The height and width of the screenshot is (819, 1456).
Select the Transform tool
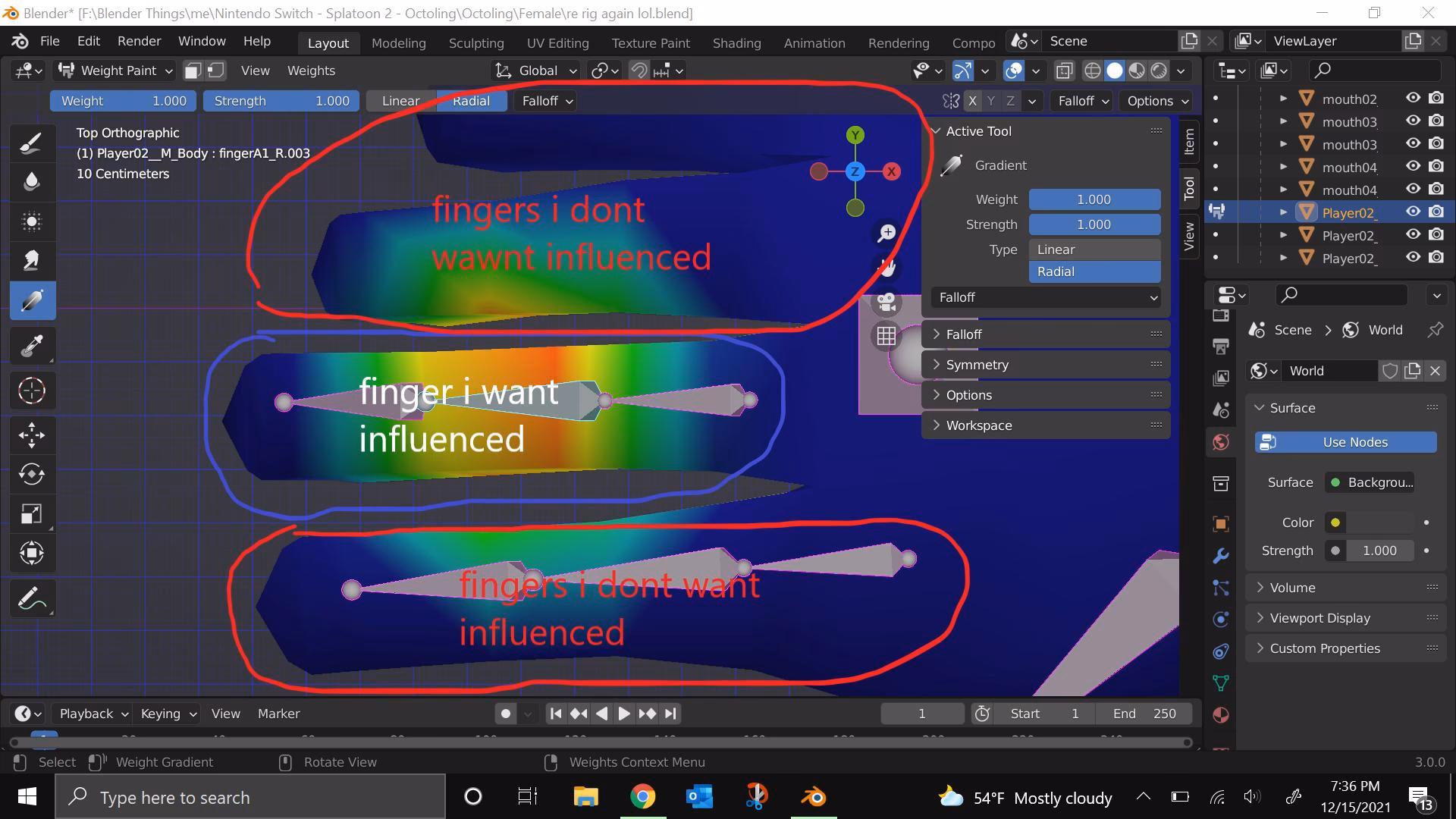32,553
